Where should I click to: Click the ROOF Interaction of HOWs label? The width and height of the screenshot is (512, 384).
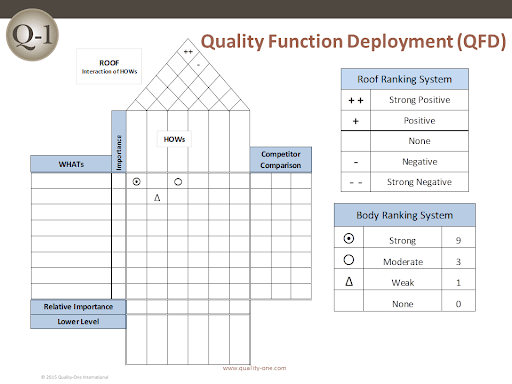tap(109, 67)
